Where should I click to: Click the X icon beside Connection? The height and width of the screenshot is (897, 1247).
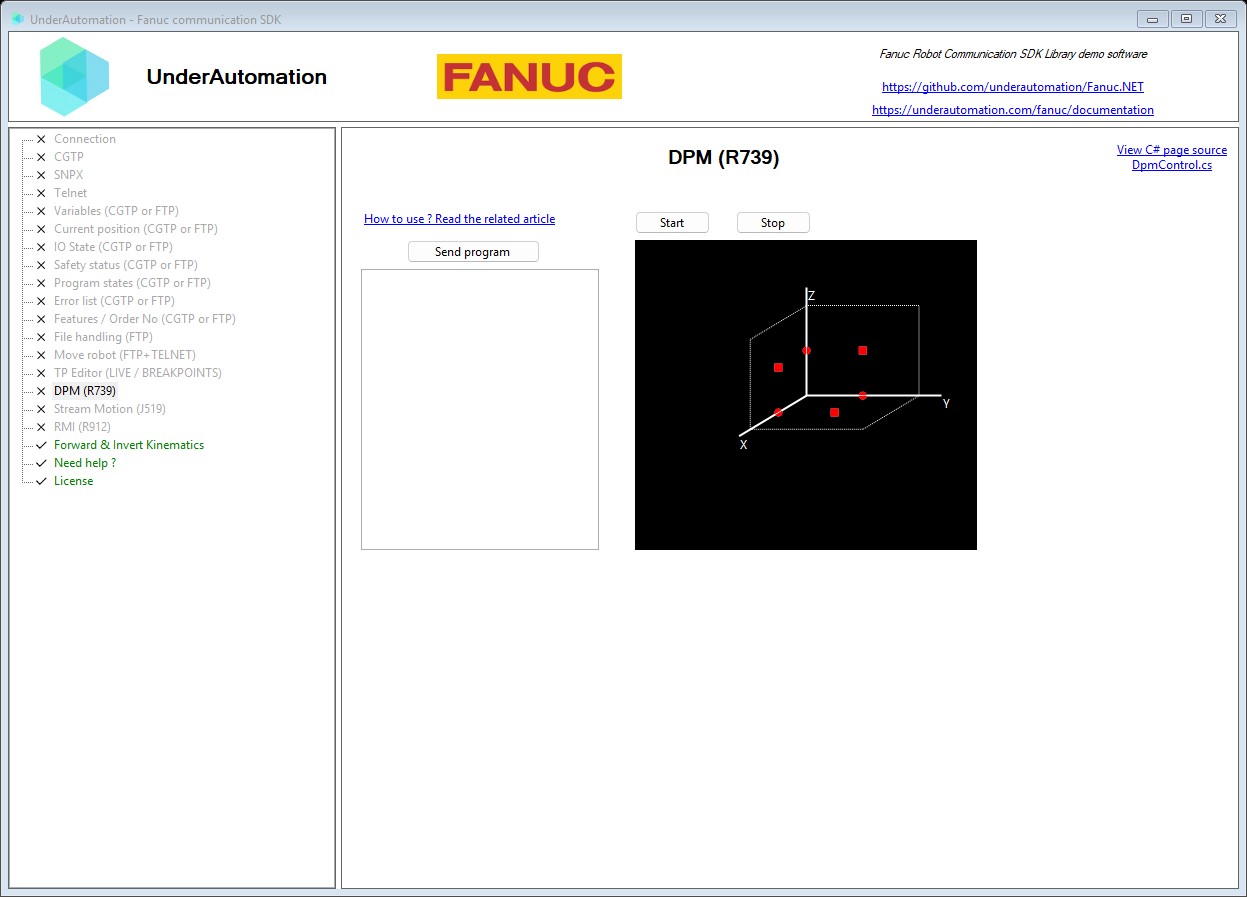[x=41, y=139]
